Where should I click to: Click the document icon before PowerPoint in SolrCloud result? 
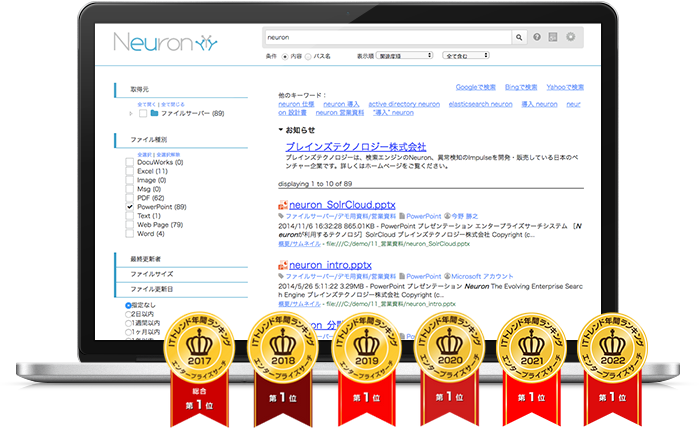pyautogui.click(x=402, y=216)
